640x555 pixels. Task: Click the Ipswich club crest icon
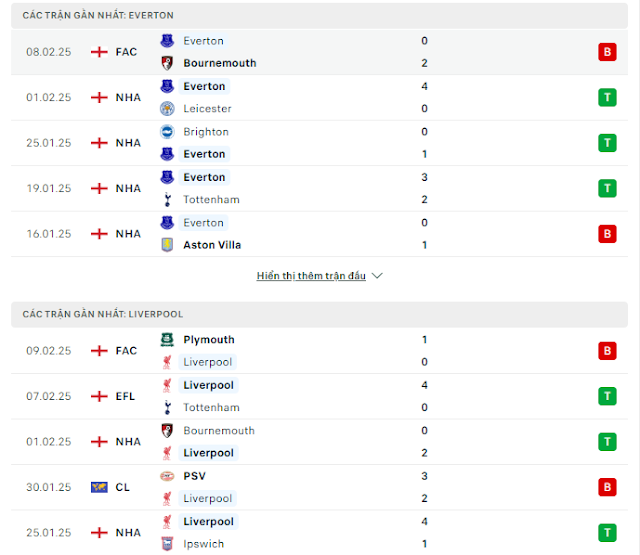point(167,544)
